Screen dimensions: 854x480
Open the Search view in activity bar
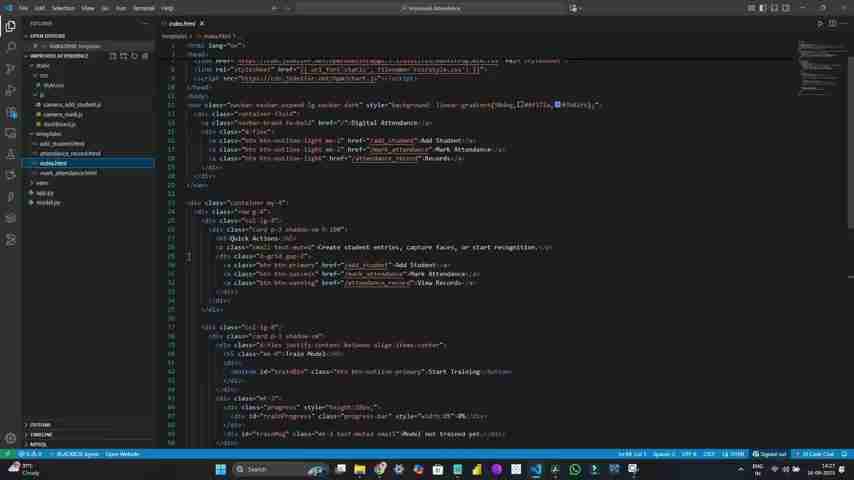tap(11, 47)
